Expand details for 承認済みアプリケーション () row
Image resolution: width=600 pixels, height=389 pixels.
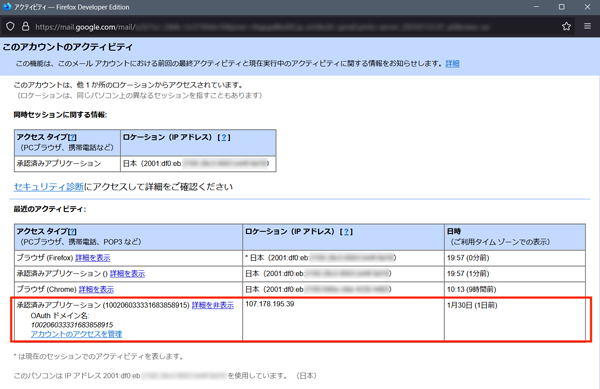point(127,273)
